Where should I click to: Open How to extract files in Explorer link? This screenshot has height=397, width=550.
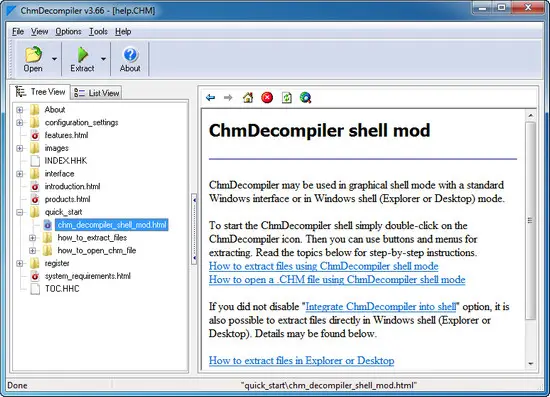click(301, 361)
